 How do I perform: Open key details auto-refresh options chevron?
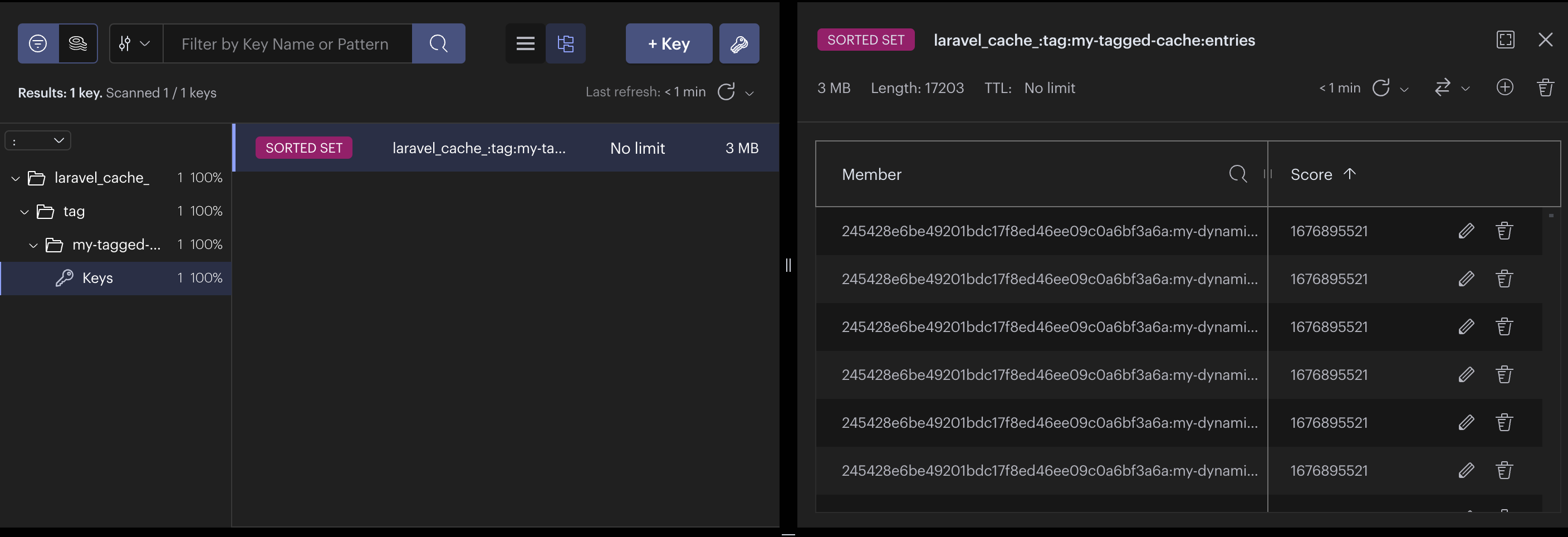[x=1404, y=89]
